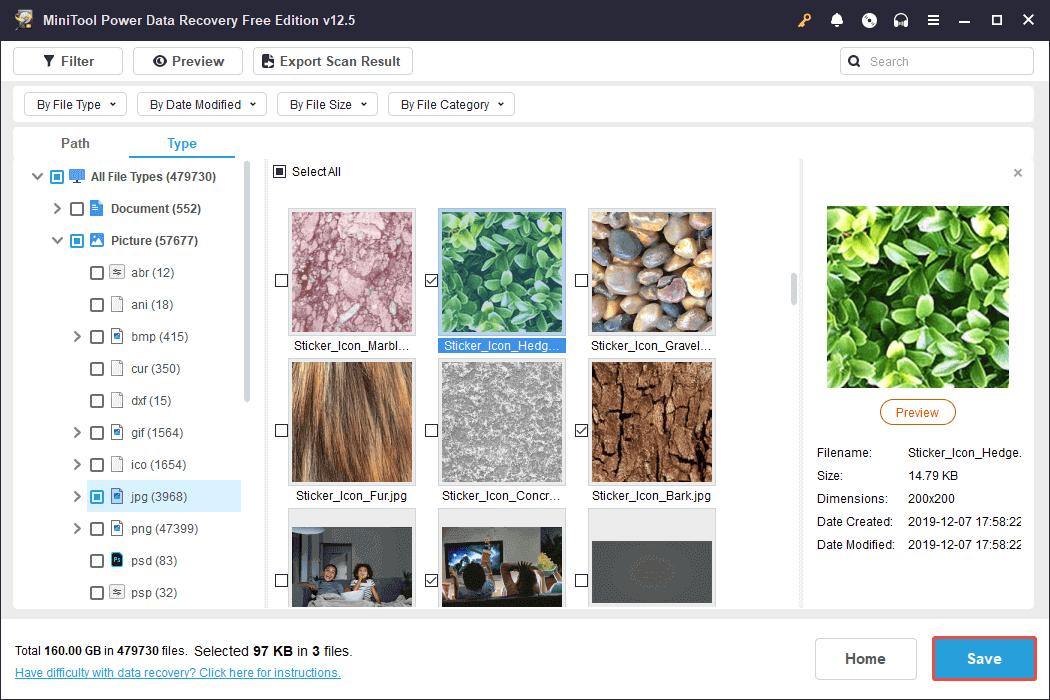Open Filter options
This screenshot has height=700, width=1050.
[x=67, y=61]
